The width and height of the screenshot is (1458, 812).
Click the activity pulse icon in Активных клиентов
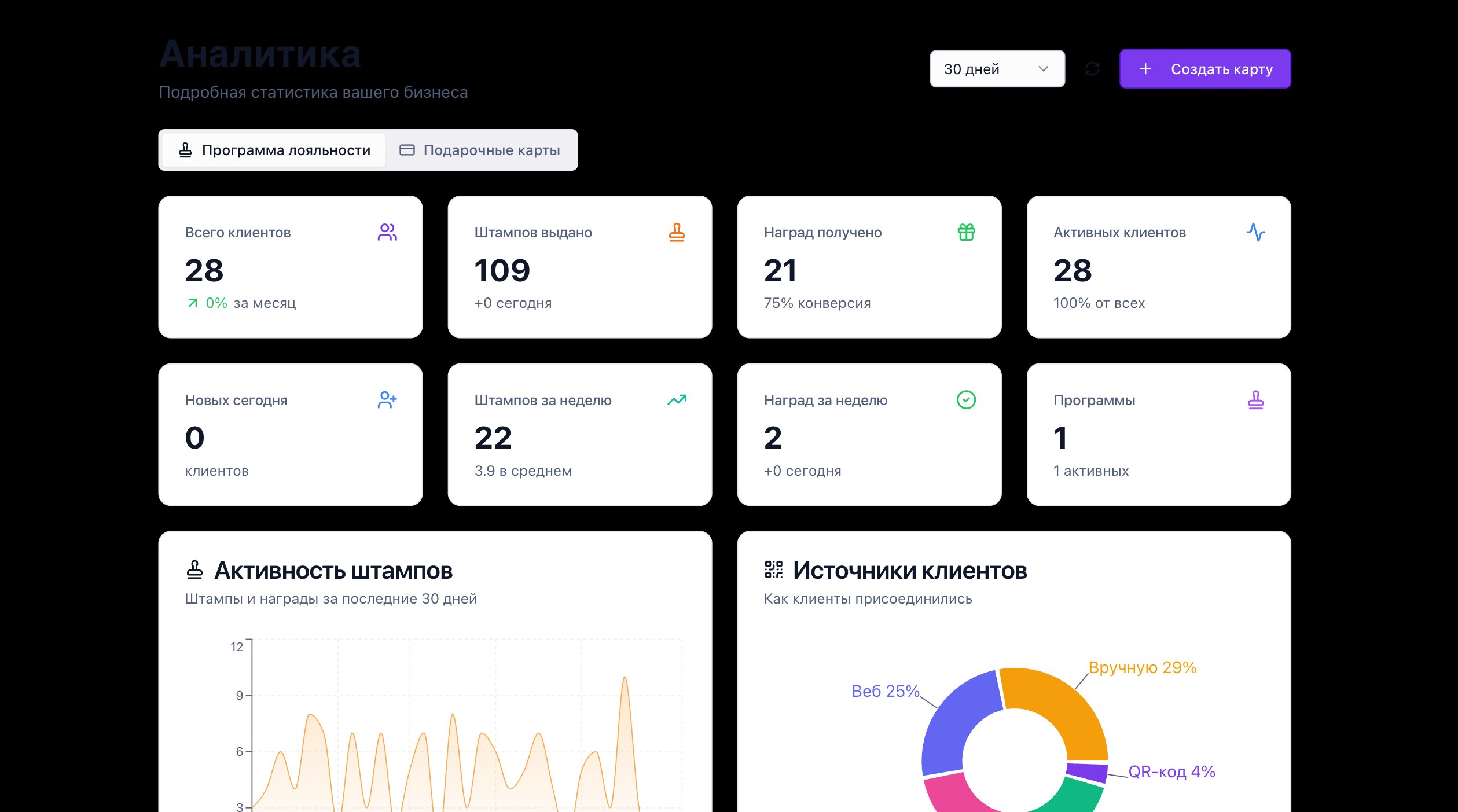click(x=1255, y=232)
